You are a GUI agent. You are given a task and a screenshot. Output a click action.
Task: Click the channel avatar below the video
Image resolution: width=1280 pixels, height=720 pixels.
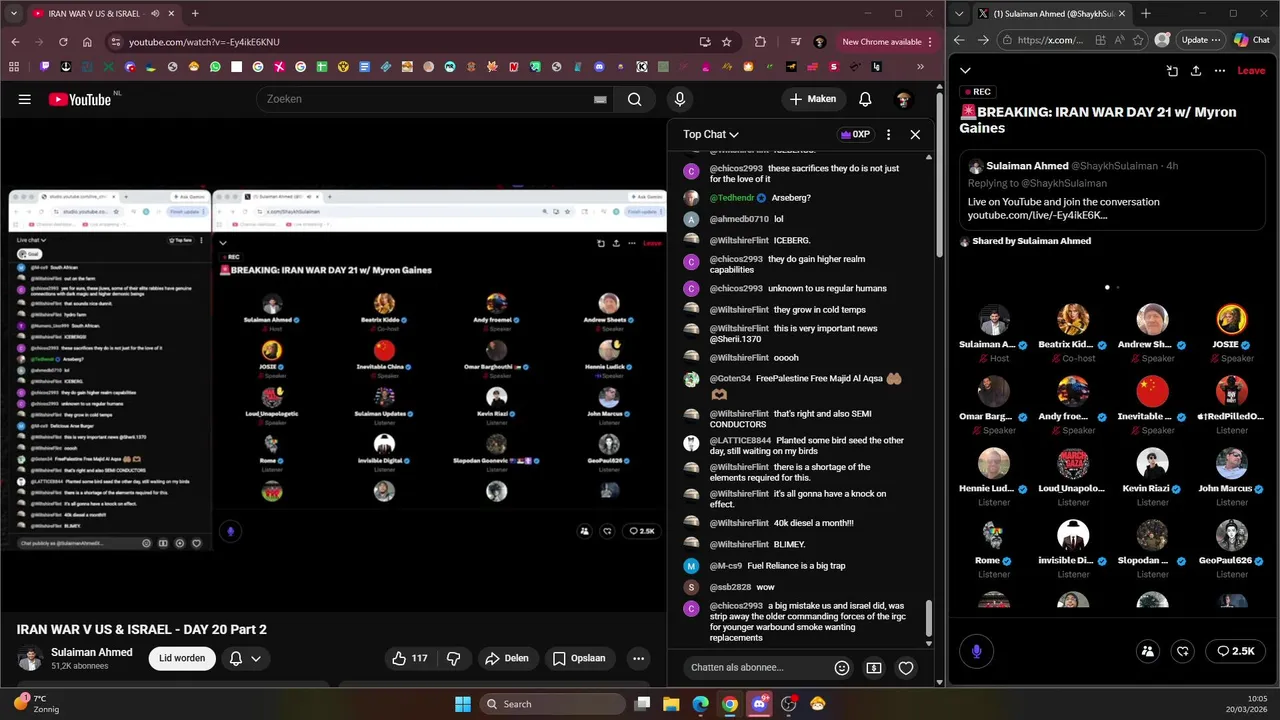(x=30, y=658)
